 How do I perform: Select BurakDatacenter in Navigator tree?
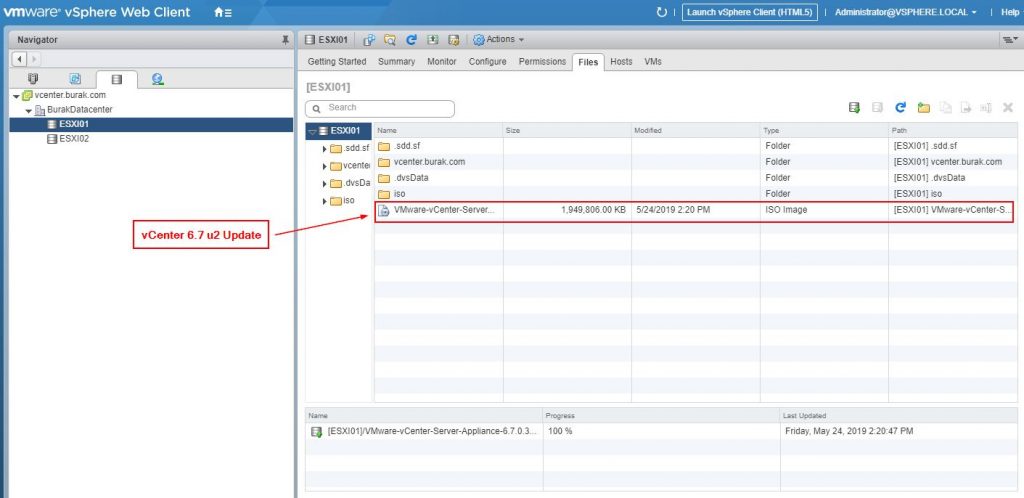pyautogui.click(x=79, y=110)
